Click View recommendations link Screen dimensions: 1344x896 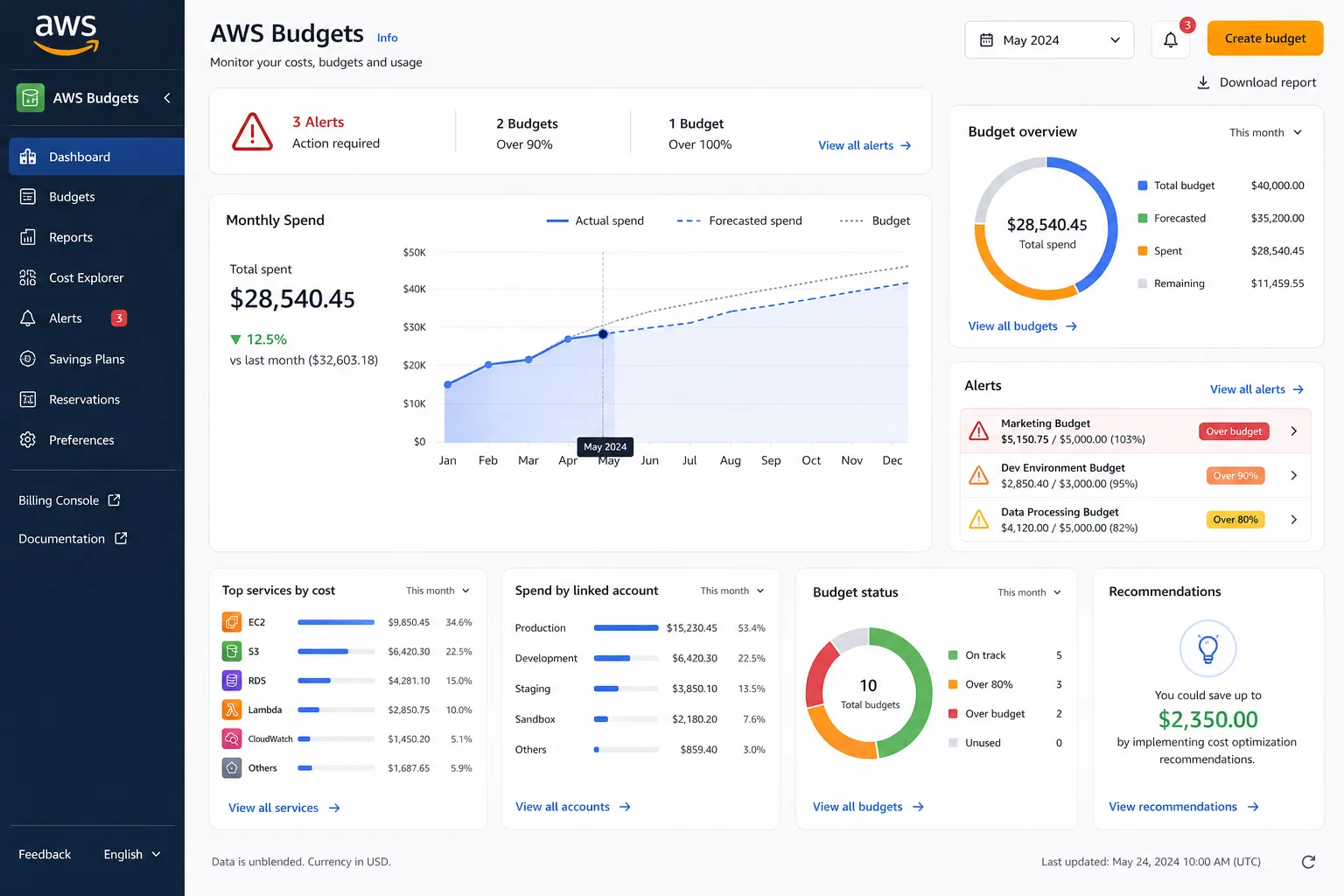coord(1184,807)
